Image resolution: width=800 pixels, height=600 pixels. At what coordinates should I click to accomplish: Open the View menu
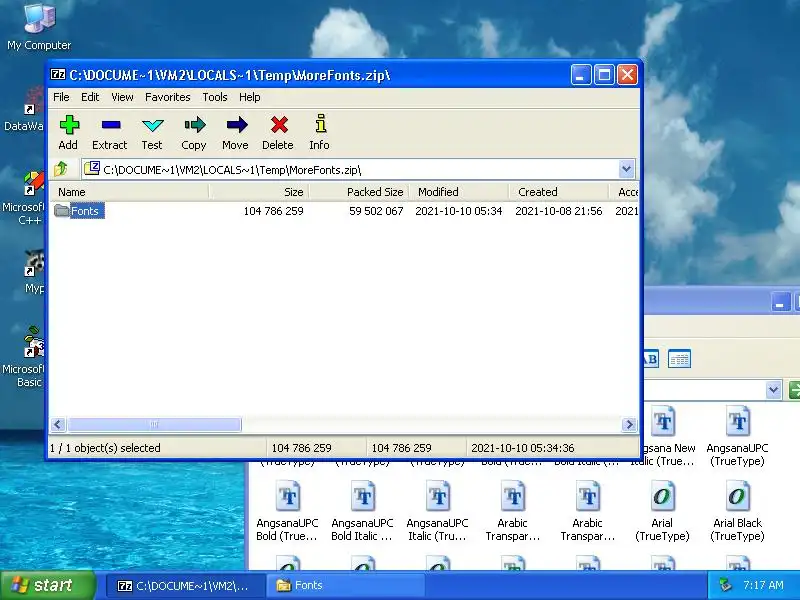coord(122,97)
